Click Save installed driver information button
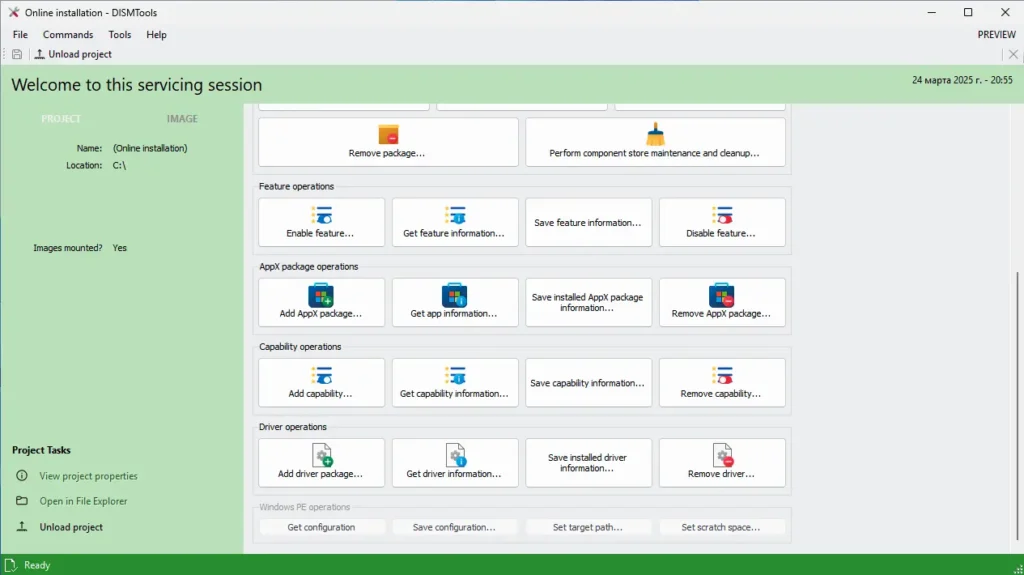The height and width of the screenshot is (575, 1024). point(588,463)
